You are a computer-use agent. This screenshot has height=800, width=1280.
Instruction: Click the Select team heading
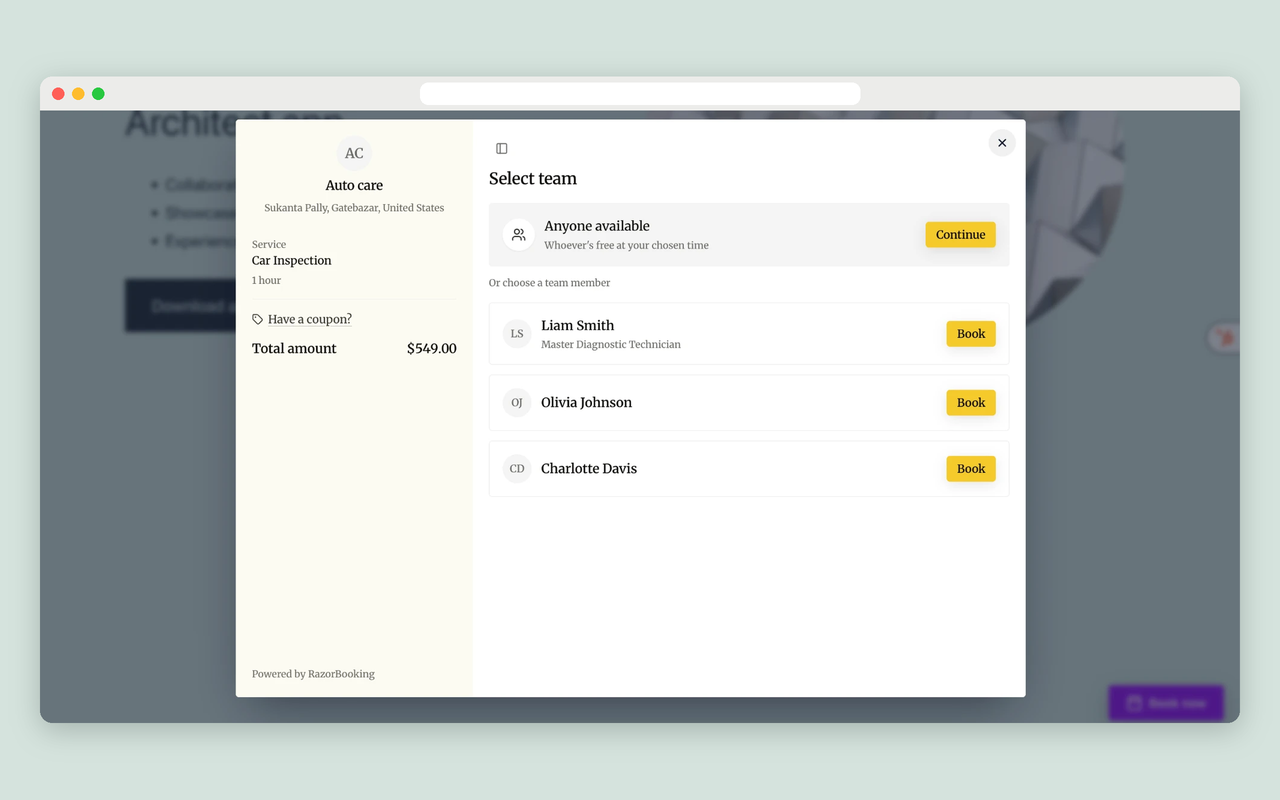tap(533, 179)
